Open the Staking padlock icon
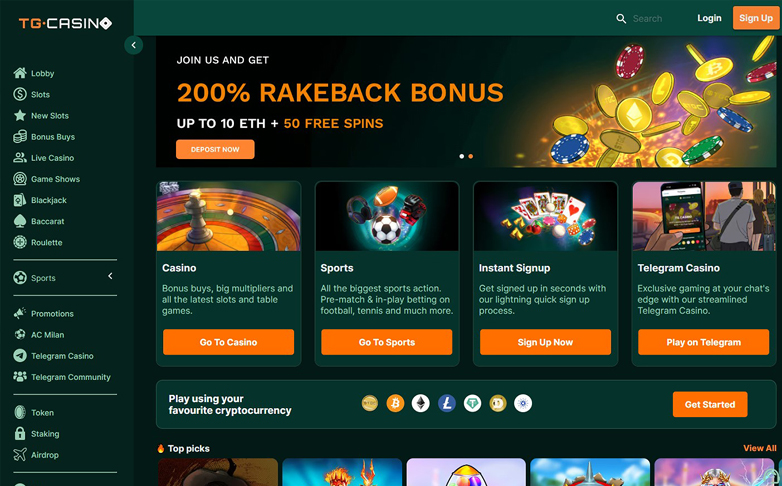 coord(20,434)
